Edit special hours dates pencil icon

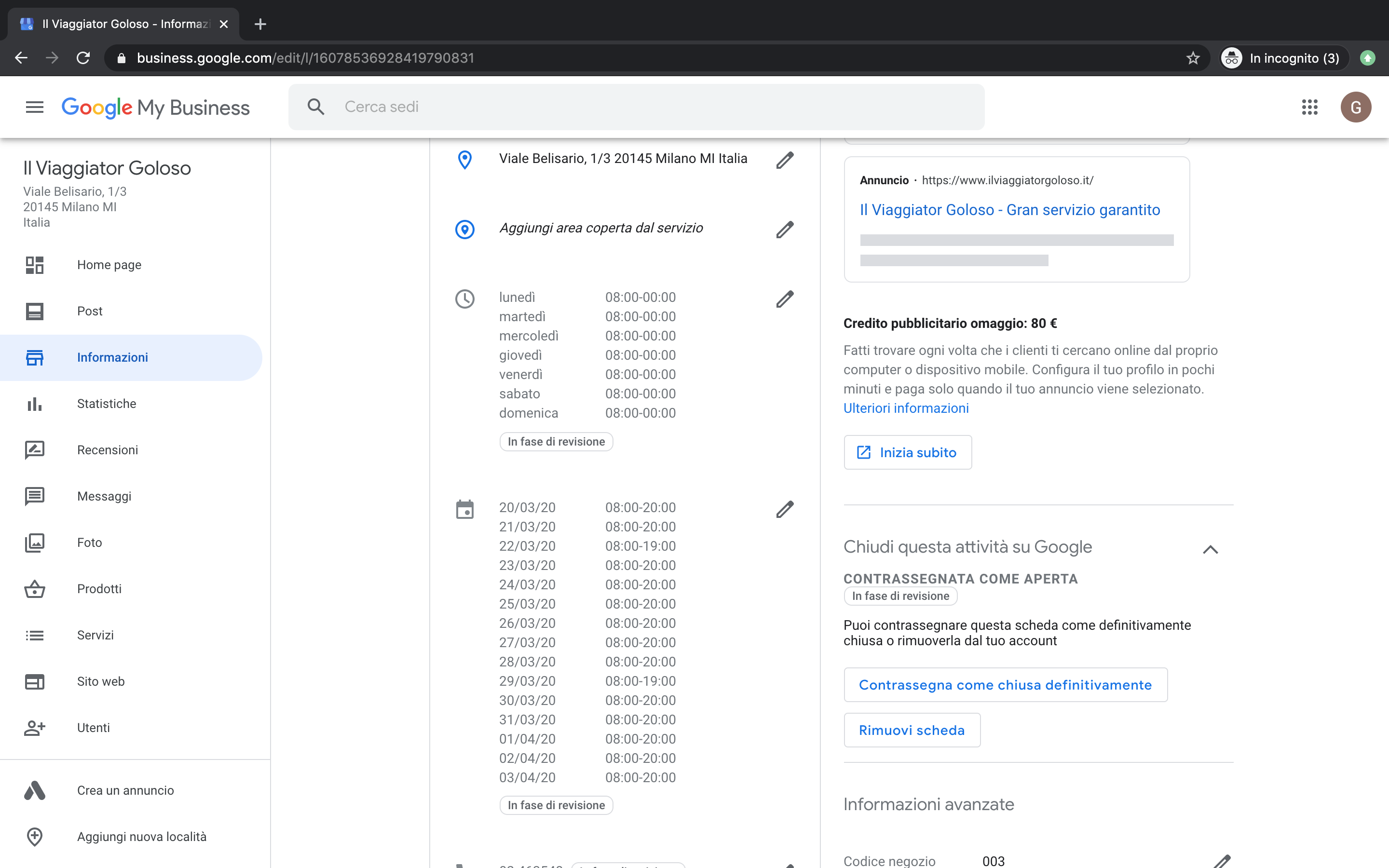[785, 509]
